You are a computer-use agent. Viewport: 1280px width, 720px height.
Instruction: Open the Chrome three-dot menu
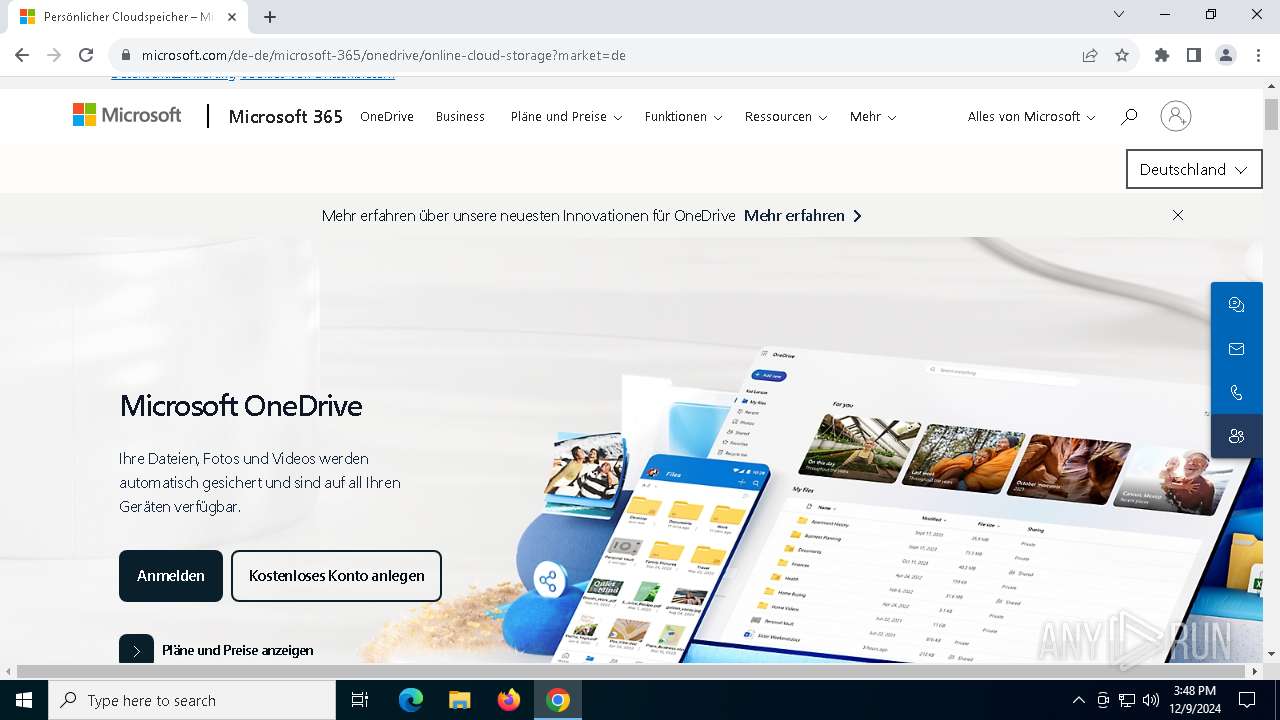[x=1258, y=55]
